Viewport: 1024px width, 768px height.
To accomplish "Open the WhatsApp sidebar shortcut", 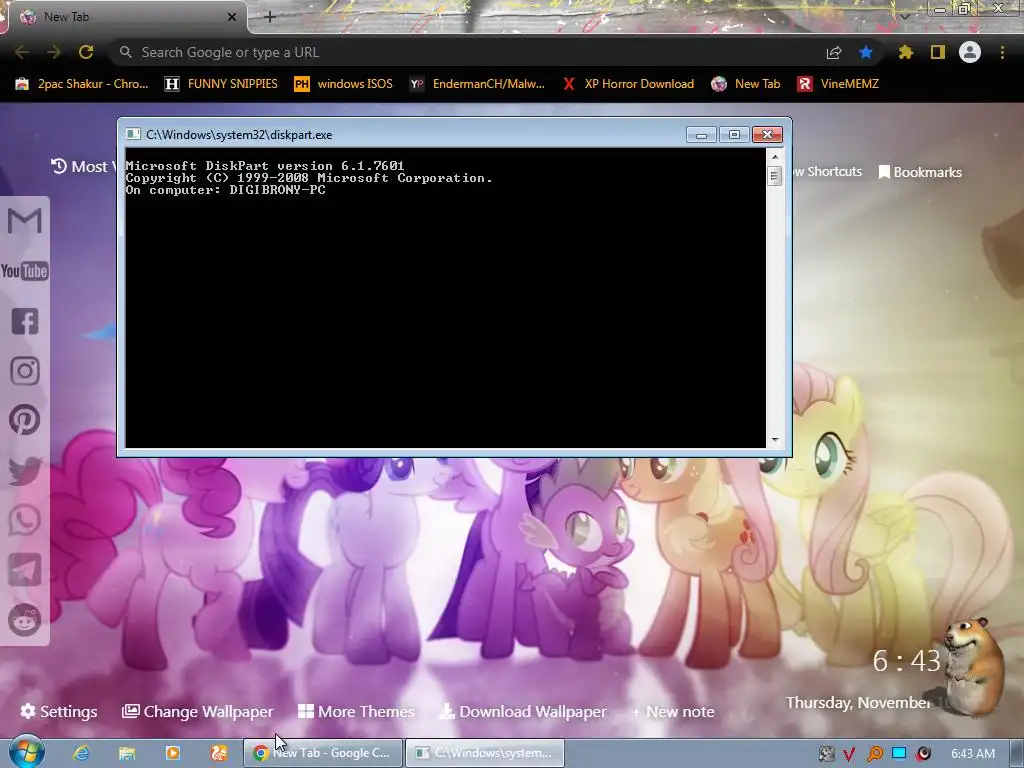I will tap(25, 520).
